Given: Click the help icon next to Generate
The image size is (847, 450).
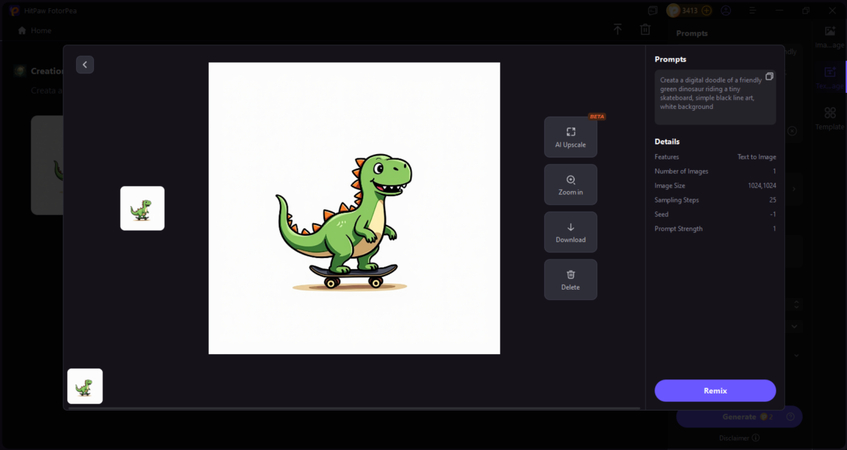Looking at the screenshot, I should 791,417.
